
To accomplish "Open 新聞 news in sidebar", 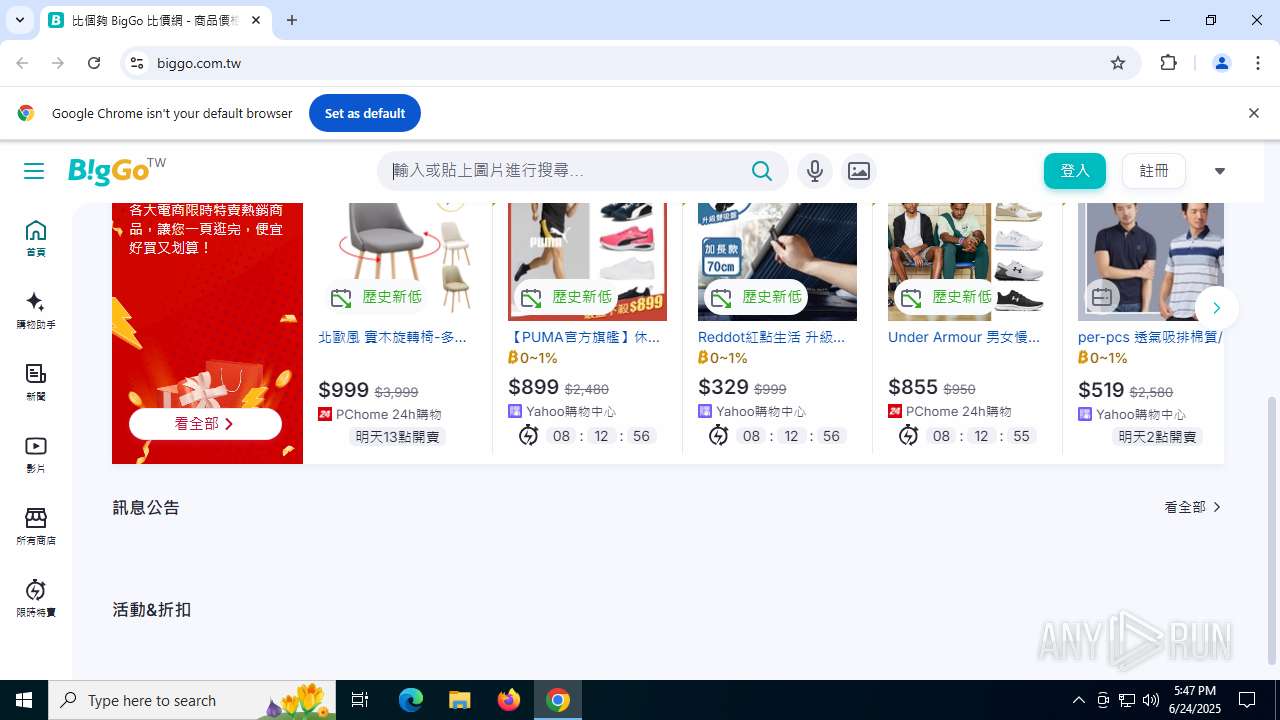I will pyautogui.click(x=36, y=383).
